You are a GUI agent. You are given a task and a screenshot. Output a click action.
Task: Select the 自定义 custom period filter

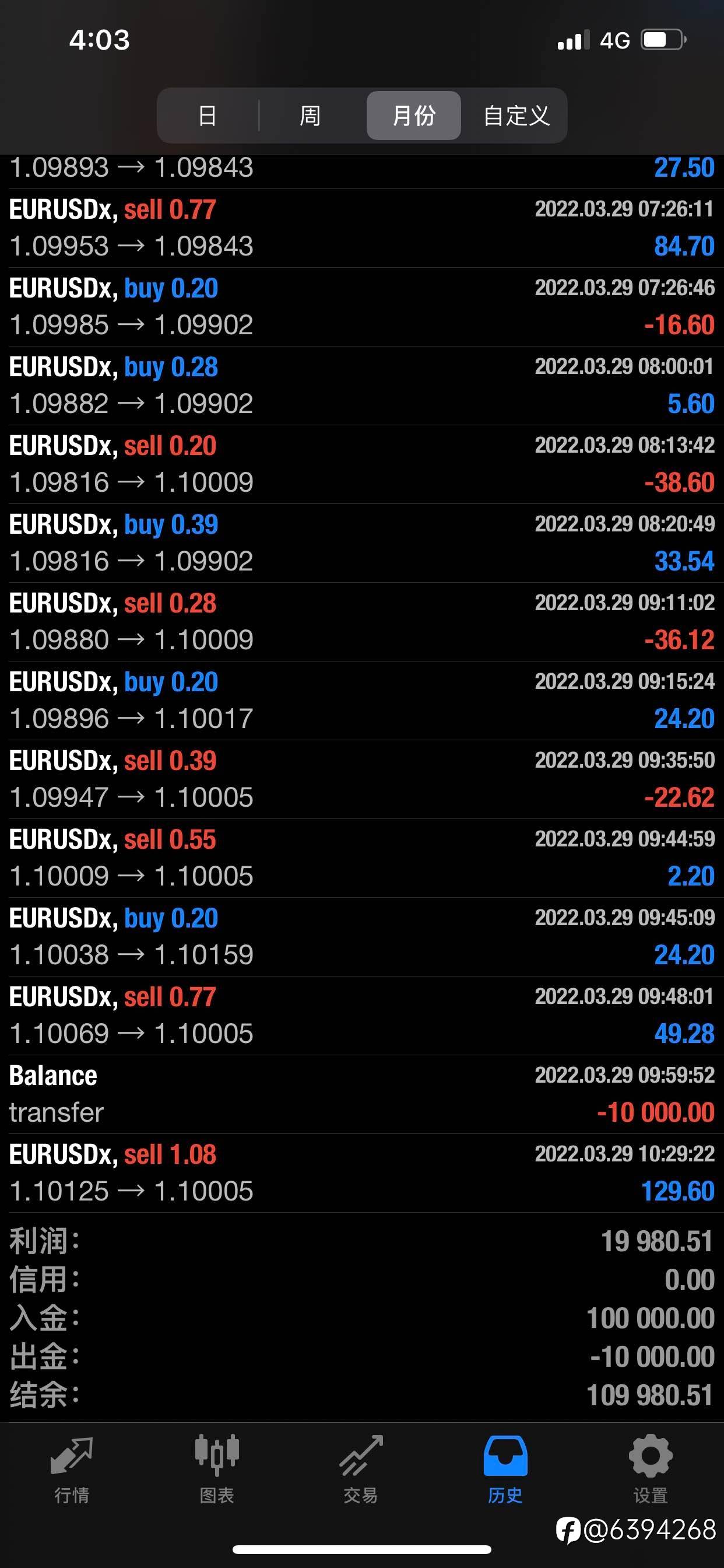[516, 116]
